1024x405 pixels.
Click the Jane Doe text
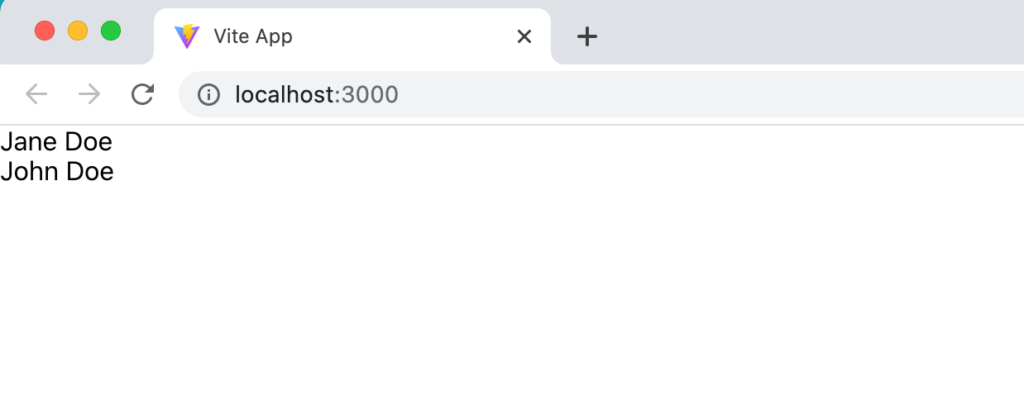point(56,142)
